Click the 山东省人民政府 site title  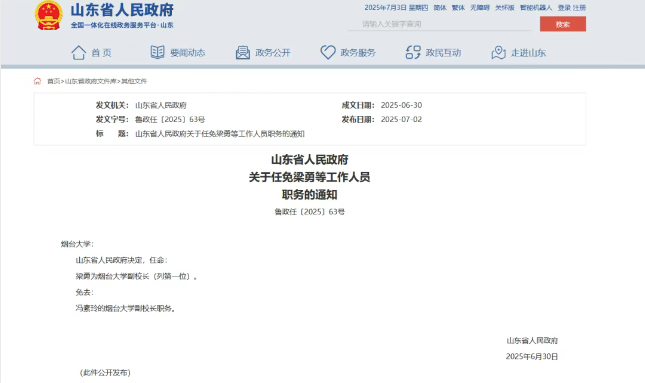[122, 10]
